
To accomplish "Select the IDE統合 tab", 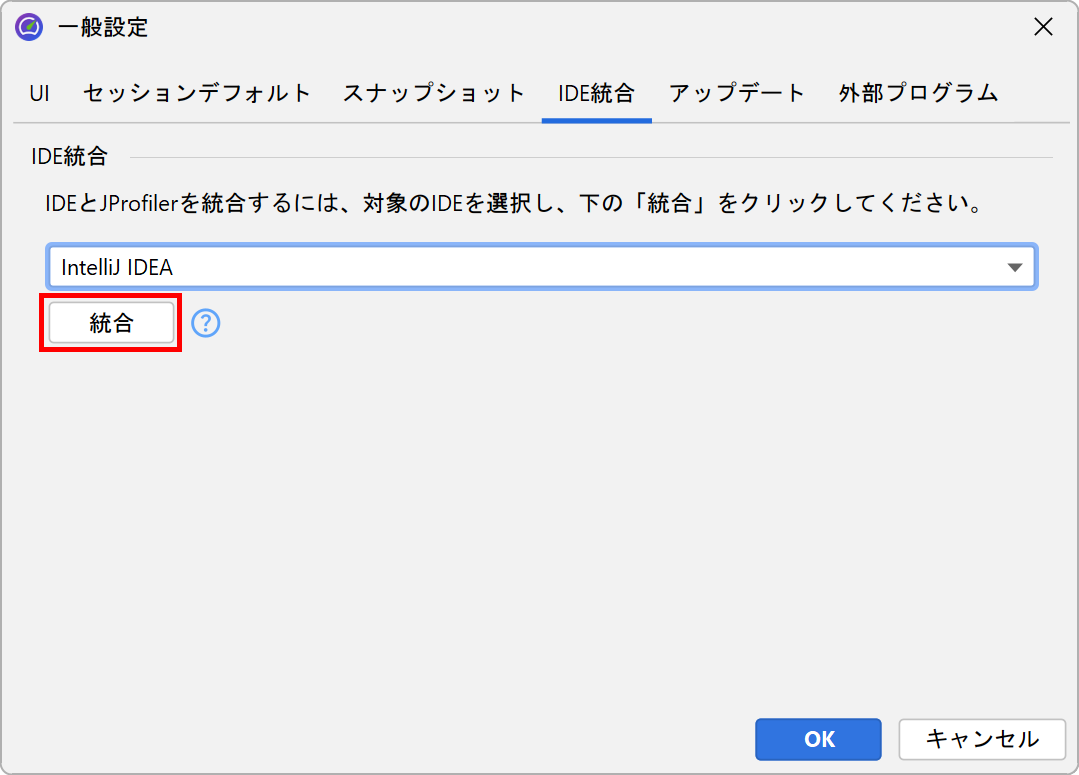I will 596,94.
